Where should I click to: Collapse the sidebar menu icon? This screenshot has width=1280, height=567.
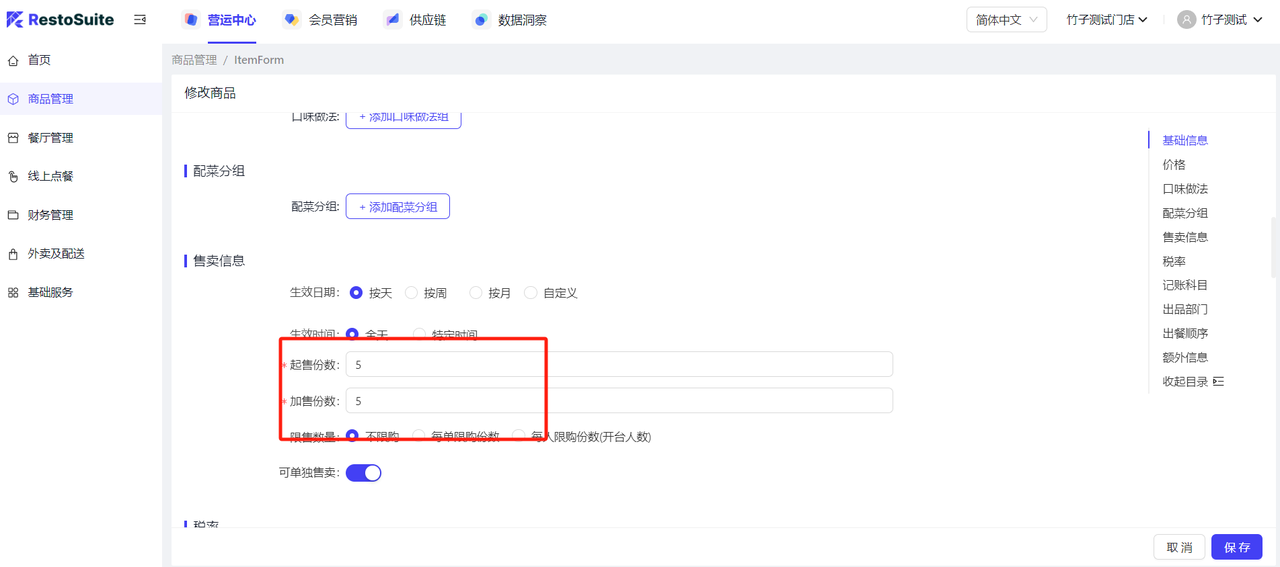coord(140,20)
